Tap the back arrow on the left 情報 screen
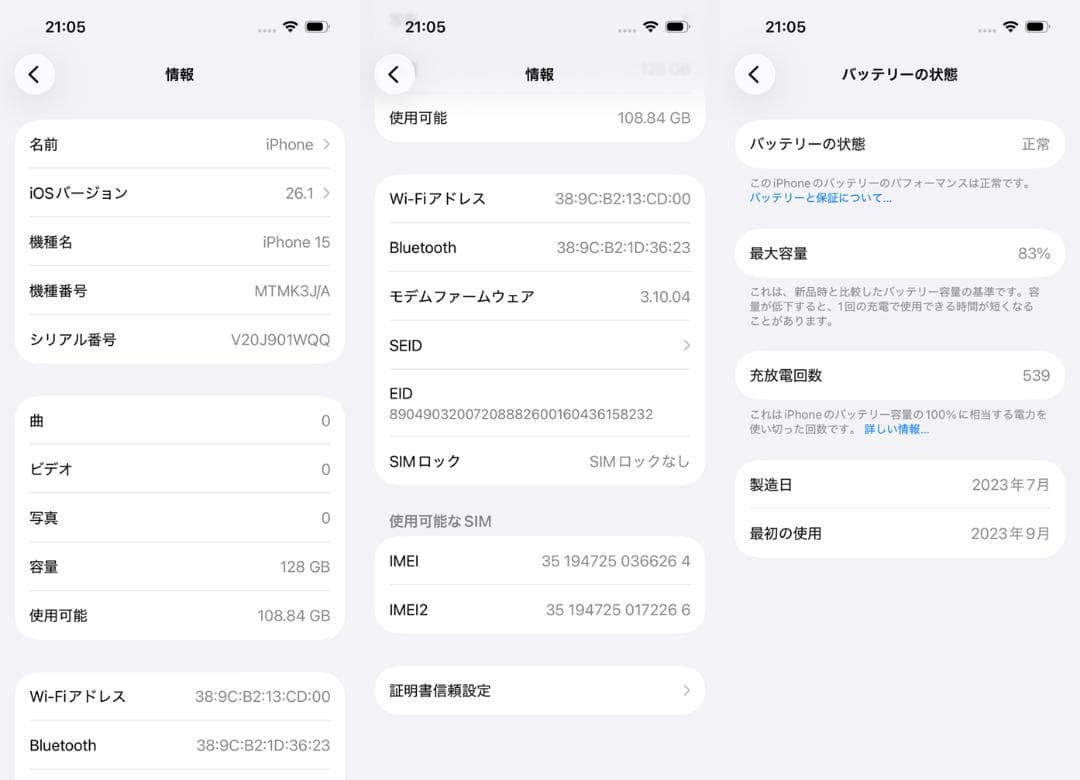This screenshot has width=1080, height=780. tap(35, 75)
